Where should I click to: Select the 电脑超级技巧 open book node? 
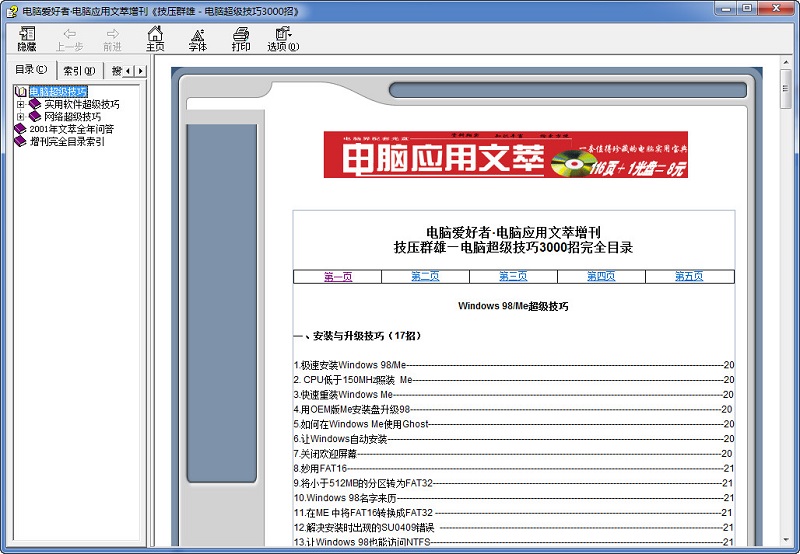57,92
